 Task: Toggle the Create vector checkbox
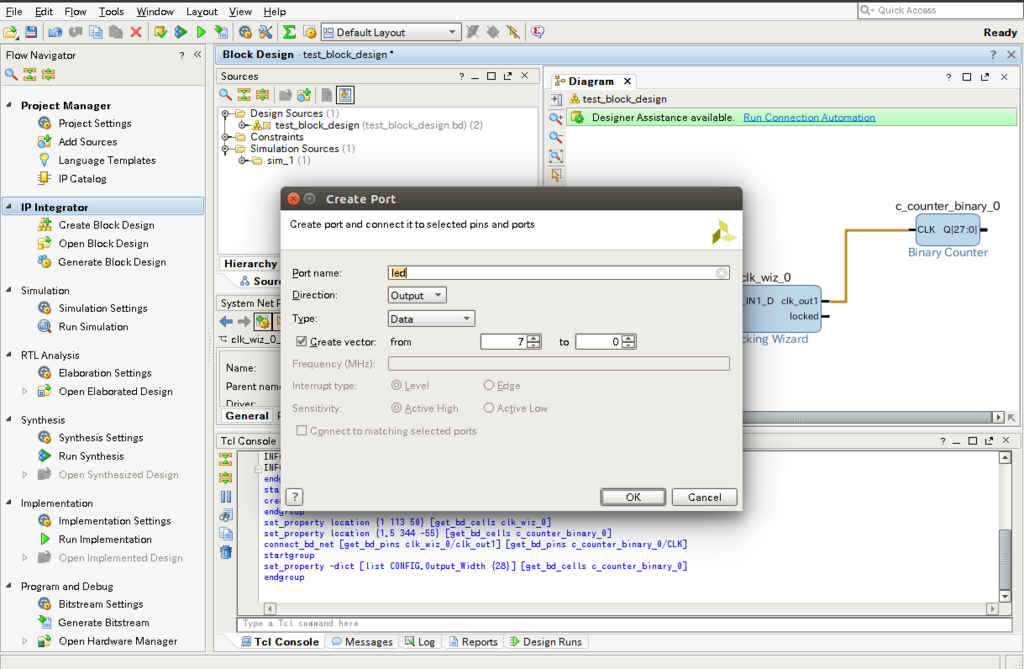[x=301, y=342]
